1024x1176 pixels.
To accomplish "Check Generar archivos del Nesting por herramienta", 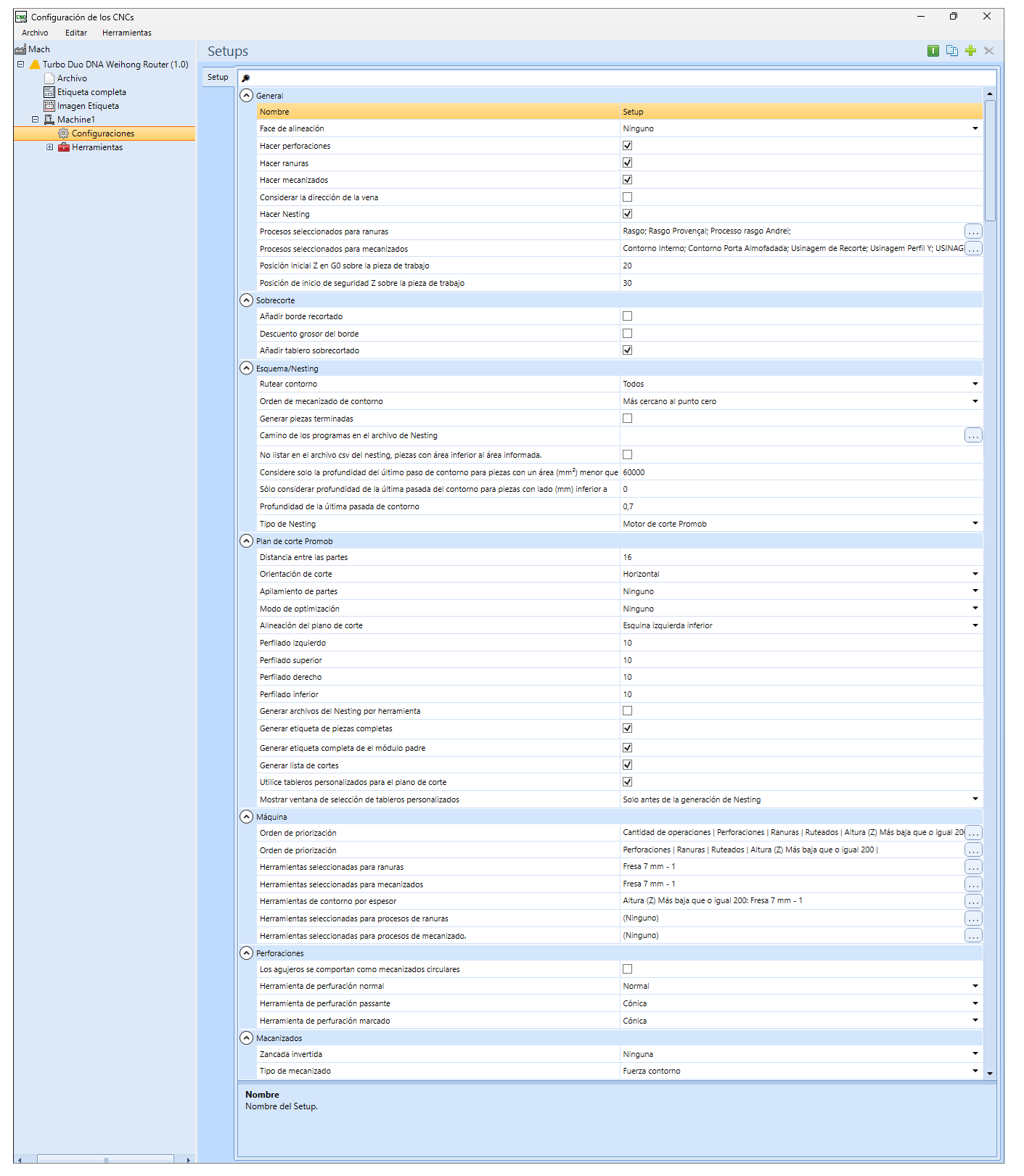I will coord(627,711).
